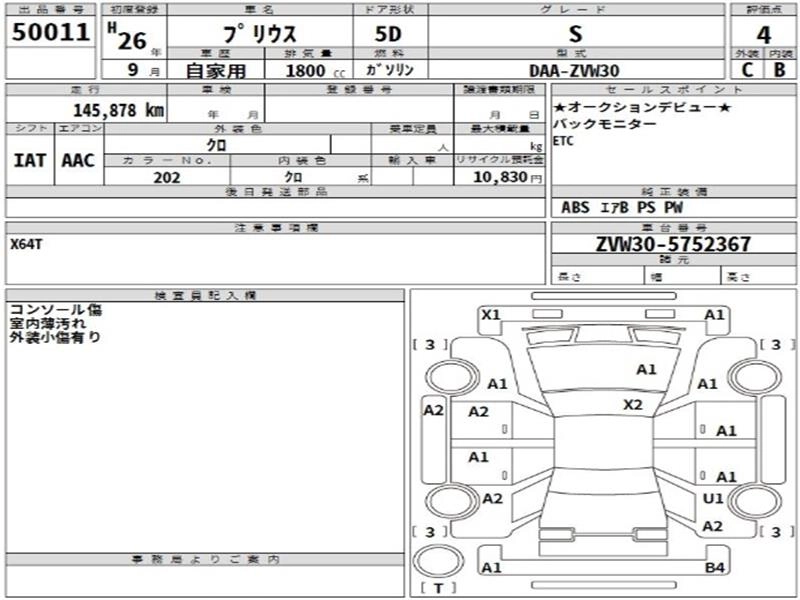Select the セールスポイント section header
Image resolution: width=800 pixels, height=600 pixels.
point(673,90)
